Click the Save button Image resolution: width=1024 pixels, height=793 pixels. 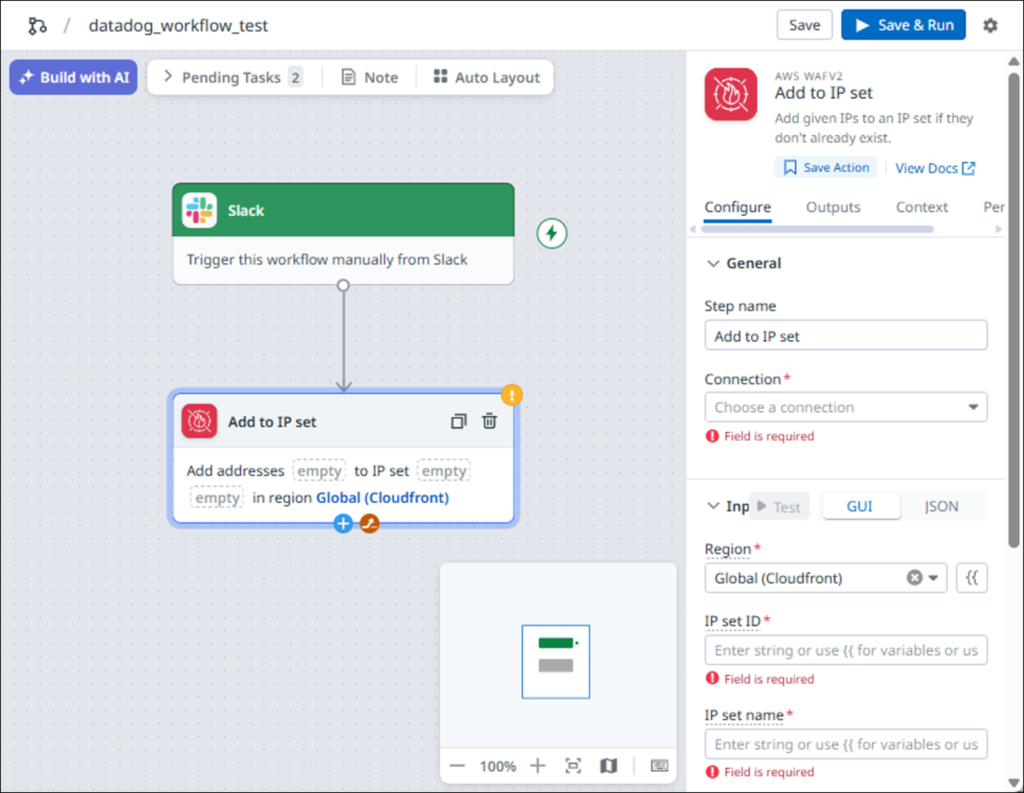(x=804, y=25)
